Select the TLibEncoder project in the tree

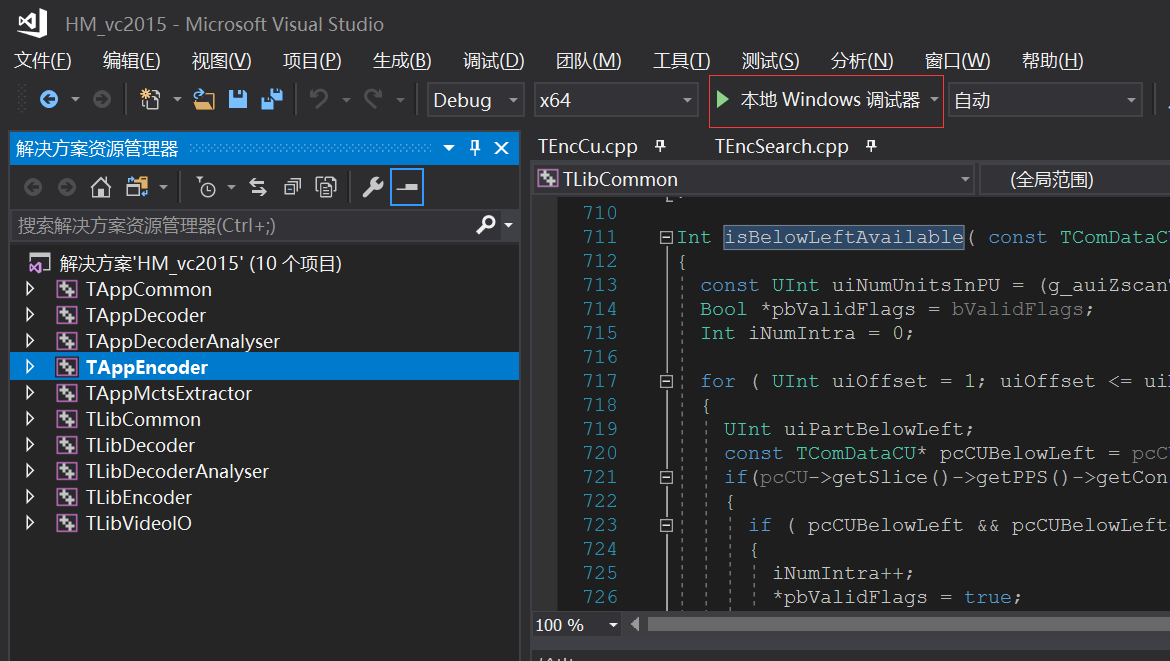point(139,497)
